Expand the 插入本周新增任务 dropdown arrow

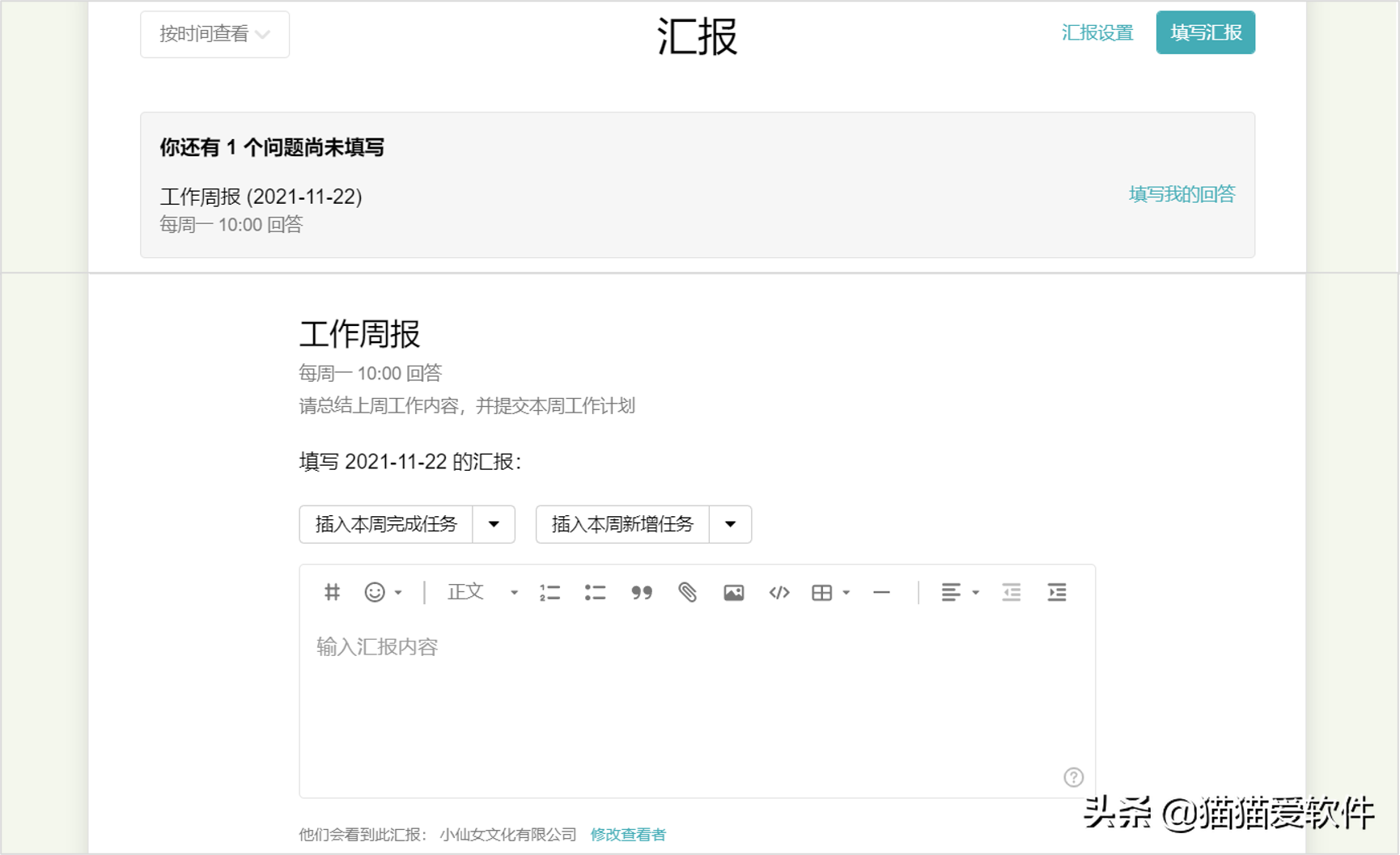[x=729, y=524]
